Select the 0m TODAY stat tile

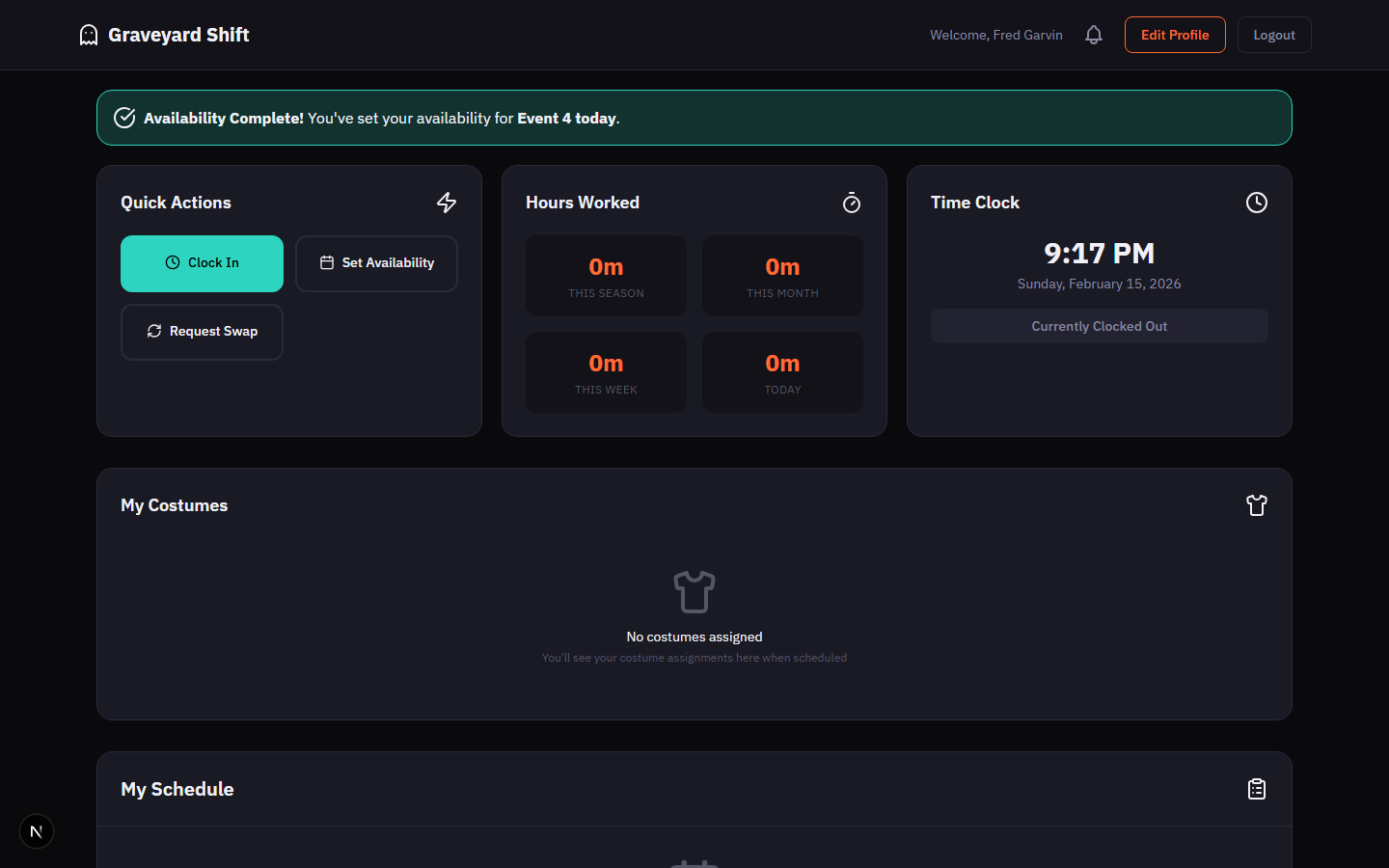coord(782,372)
